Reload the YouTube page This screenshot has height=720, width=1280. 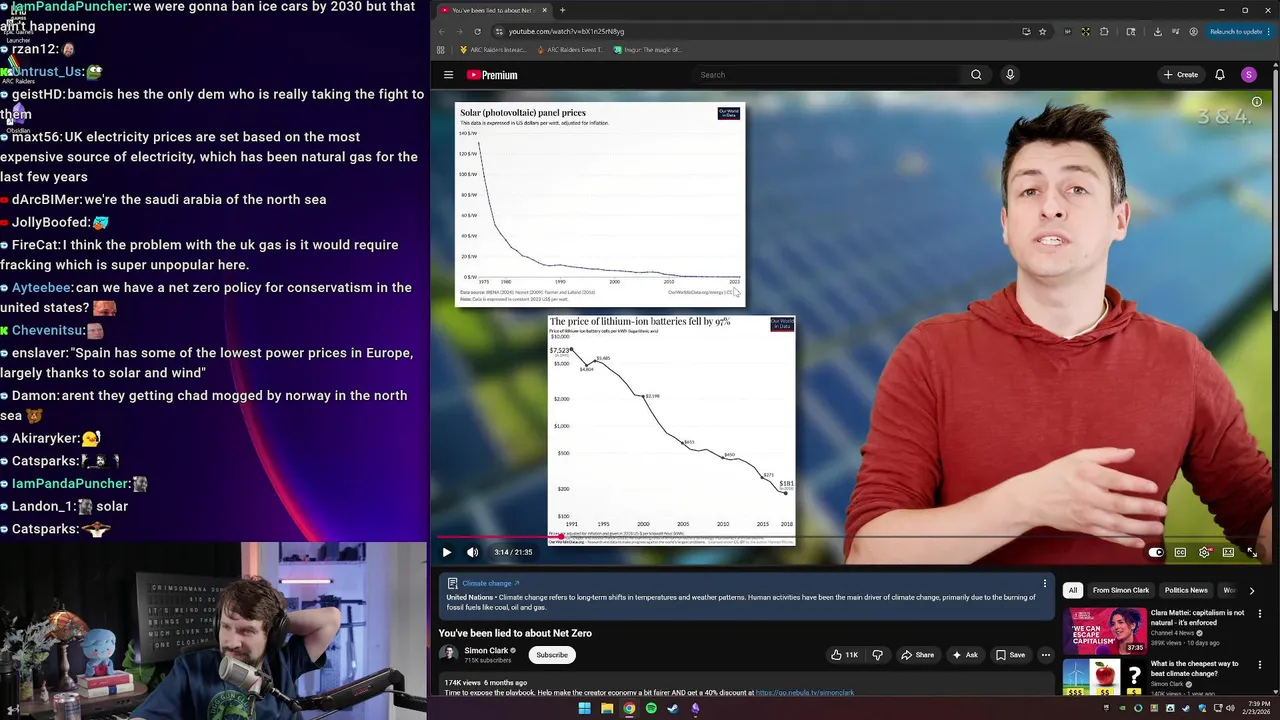coord(478,31)
